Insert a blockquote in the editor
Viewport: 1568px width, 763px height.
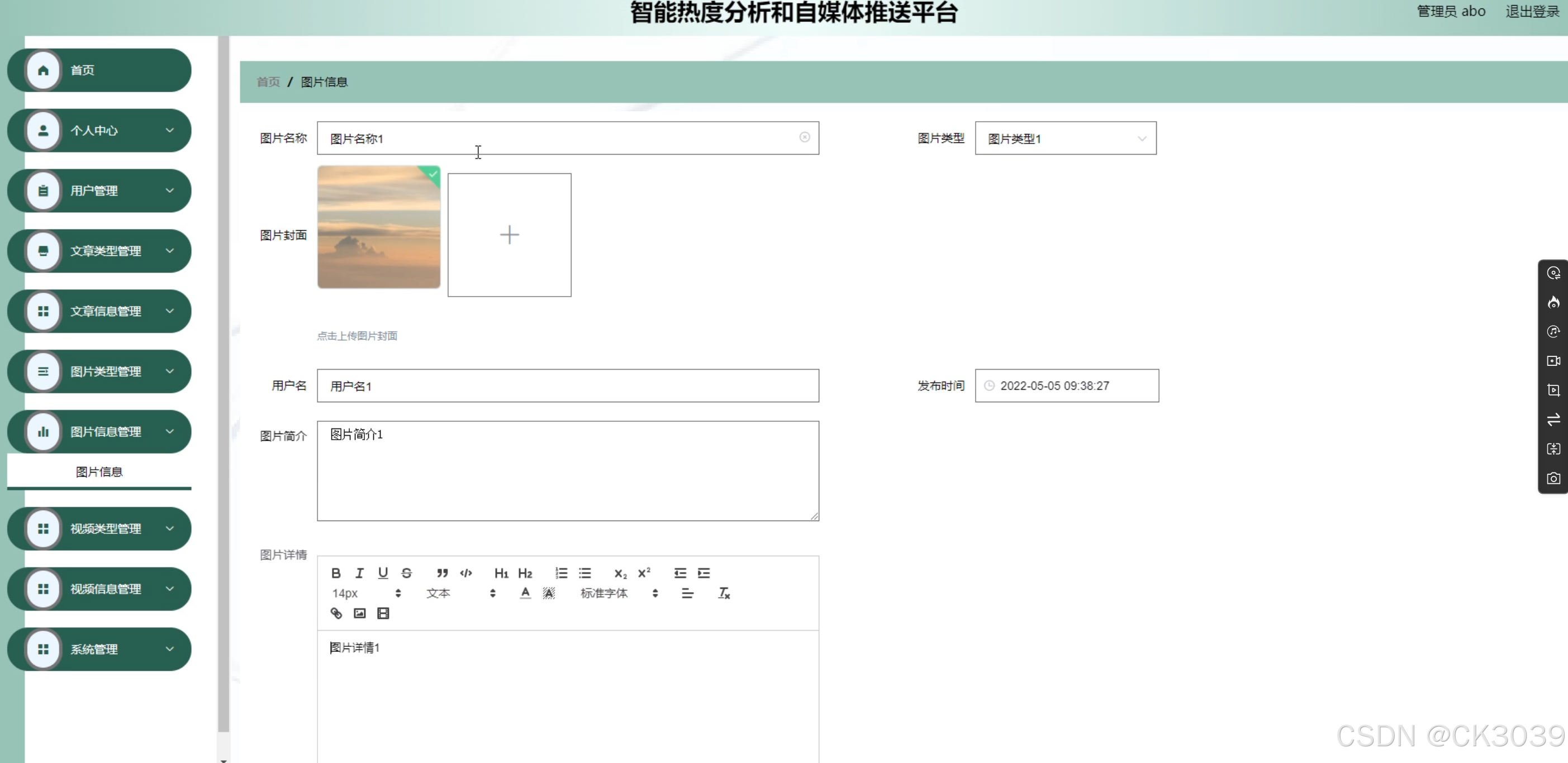tap(443, 573)
